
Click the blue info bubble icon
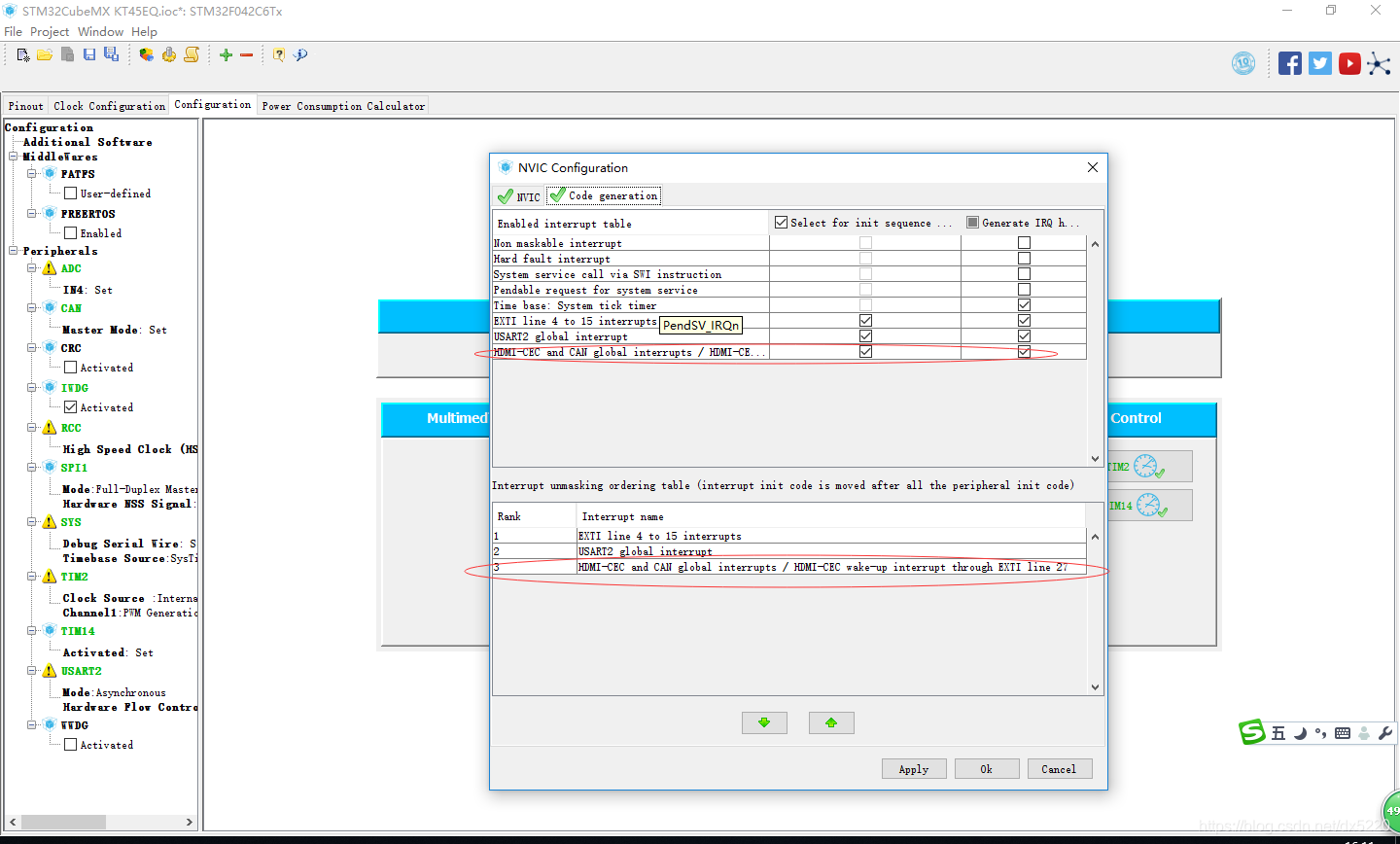click(x=300, y=55)
